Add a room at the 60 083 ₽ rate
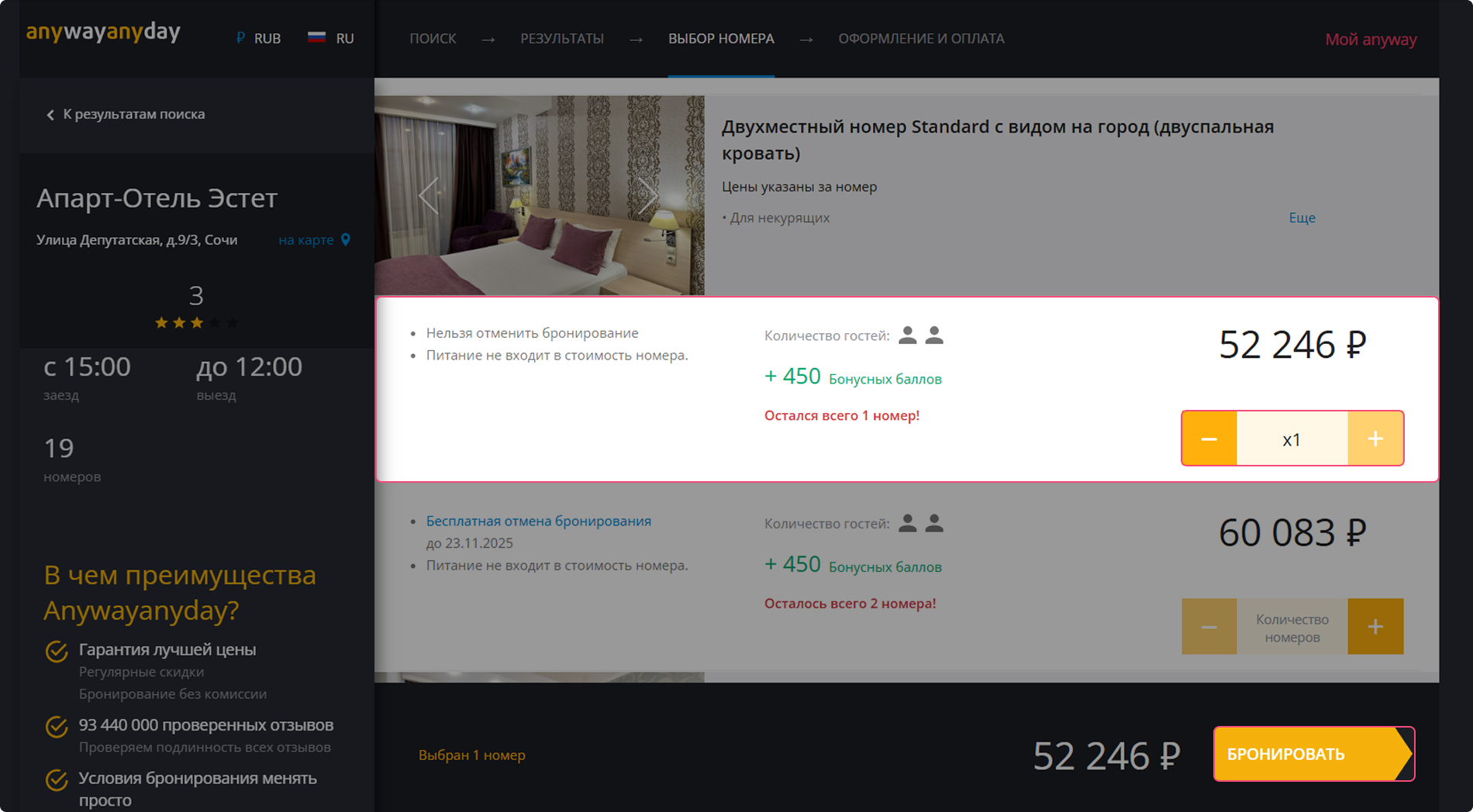Screen dimensions: 1473x812 pos(1375,626)
